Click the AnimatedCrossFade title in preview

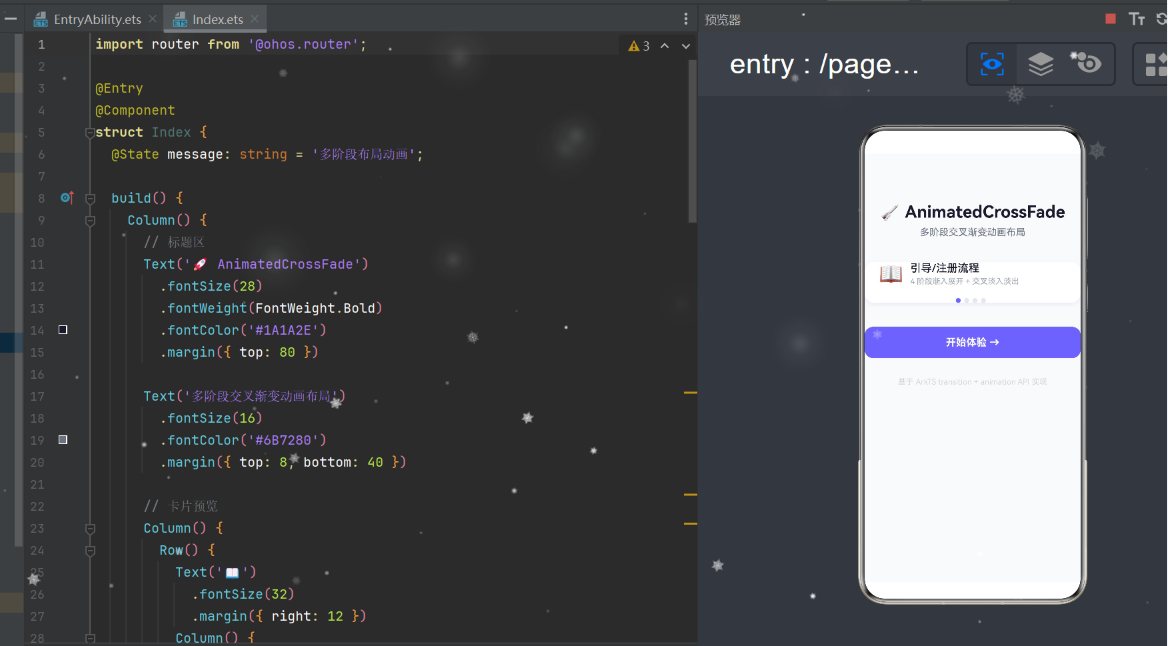[985, 212]
